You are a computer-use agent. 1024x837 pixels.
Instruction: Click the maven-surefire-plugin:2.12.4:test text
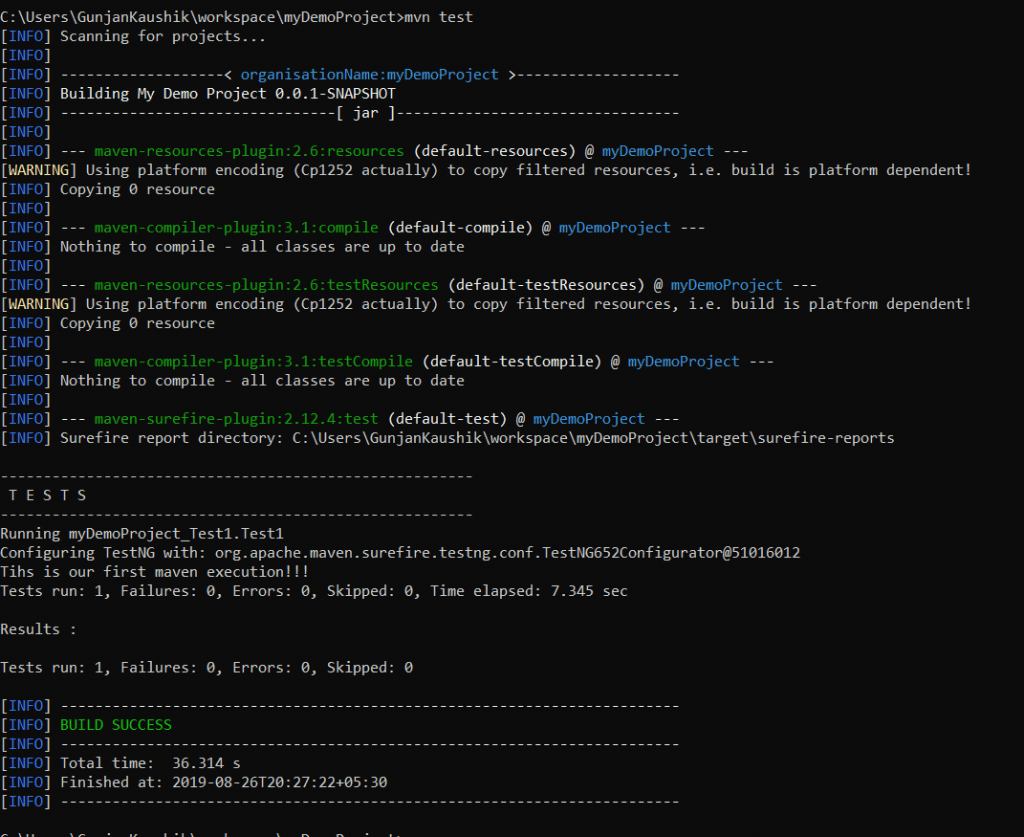tap(236, 419)
